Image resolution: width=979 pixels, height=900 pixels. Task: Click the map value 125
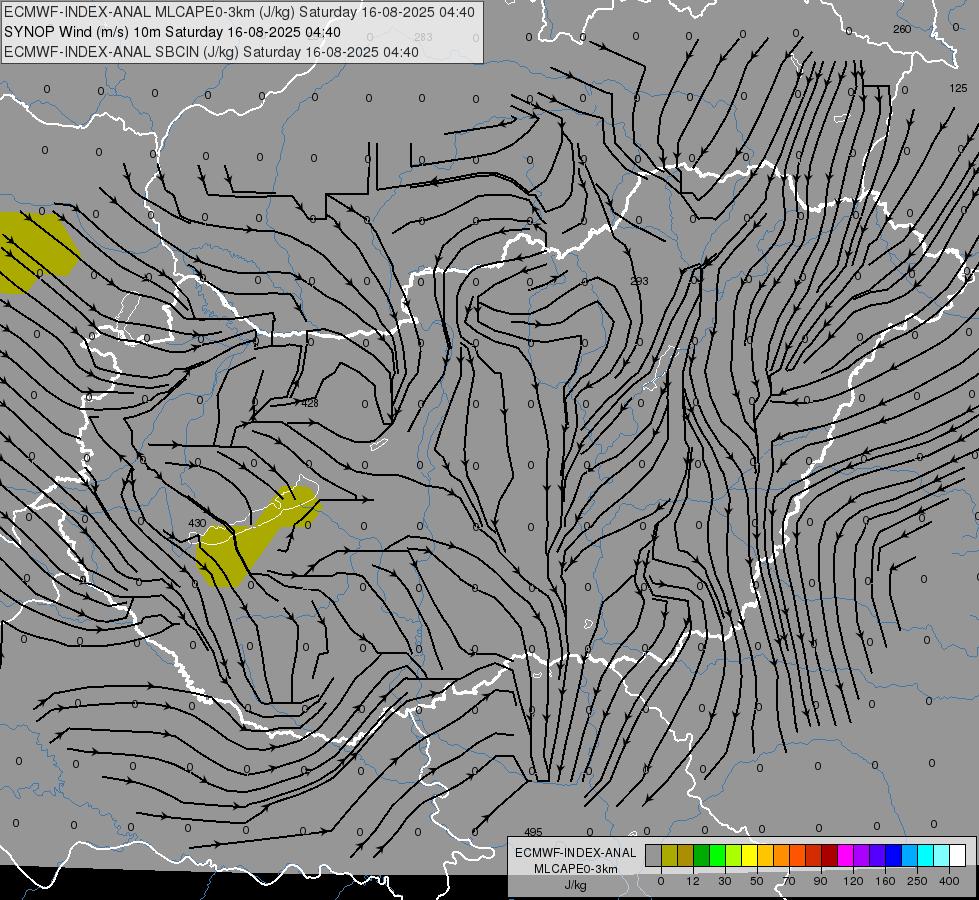958,89
